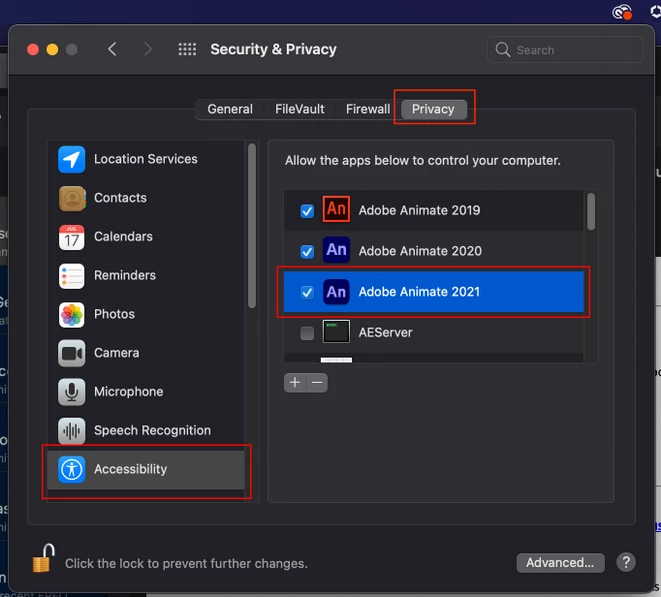The width and height of the screenshot is (661, 597).
Task: Select the Adobe Animate 2020 name
Action: [420, 251]
